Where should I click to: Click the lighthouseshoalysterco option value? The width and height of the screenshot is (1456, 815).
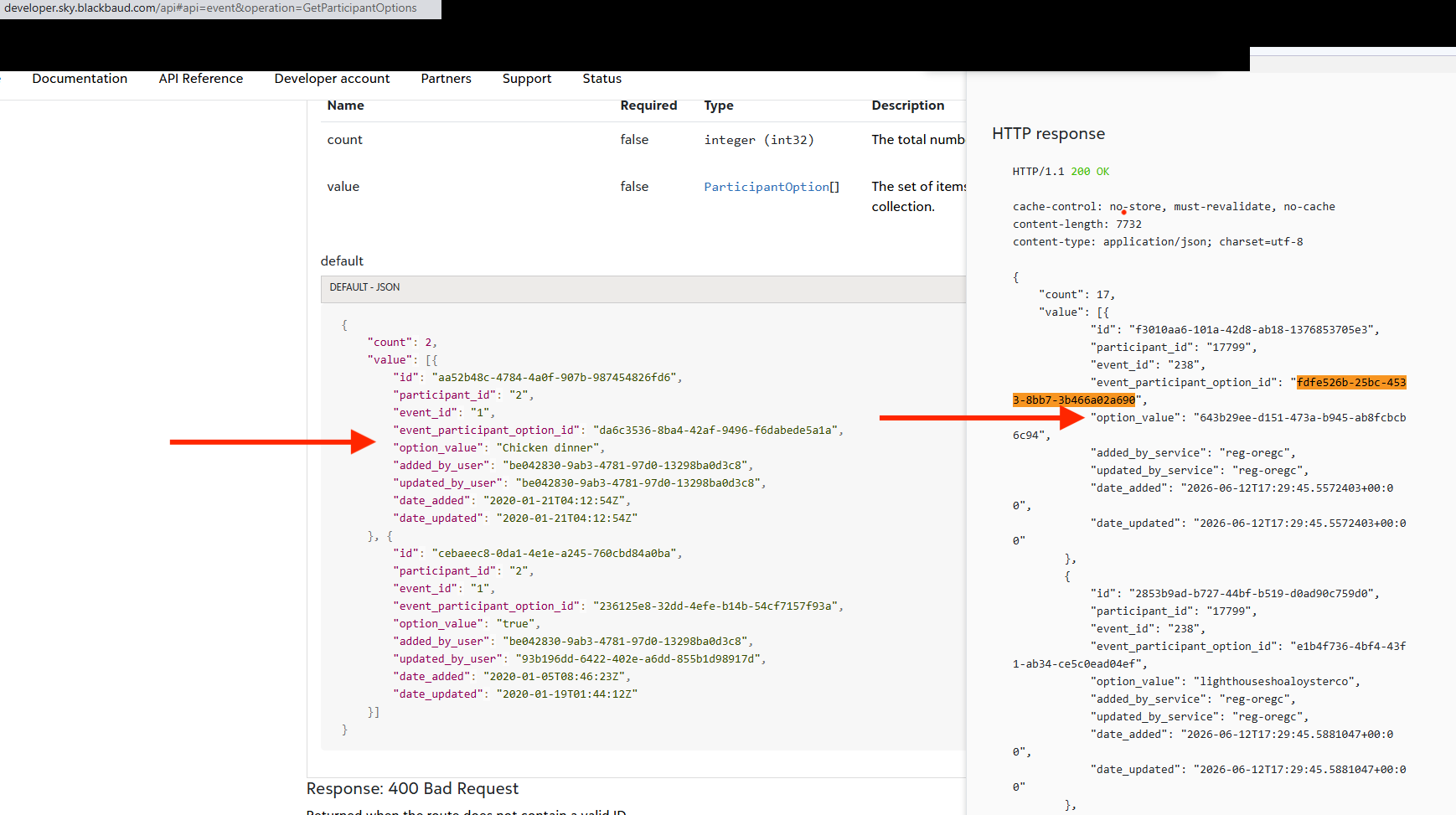[1273, 682]
